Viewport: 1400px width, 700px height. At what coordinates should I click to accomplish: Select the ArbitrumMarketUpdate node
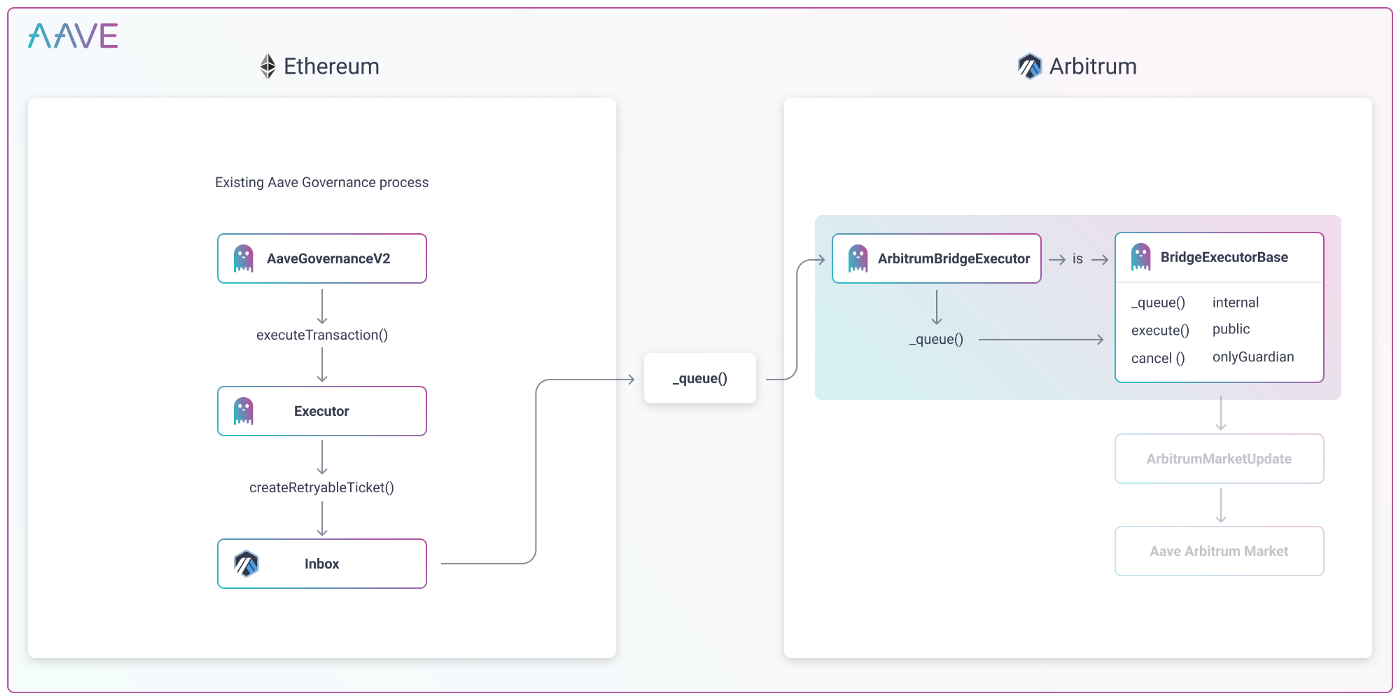click(1219, 459)
